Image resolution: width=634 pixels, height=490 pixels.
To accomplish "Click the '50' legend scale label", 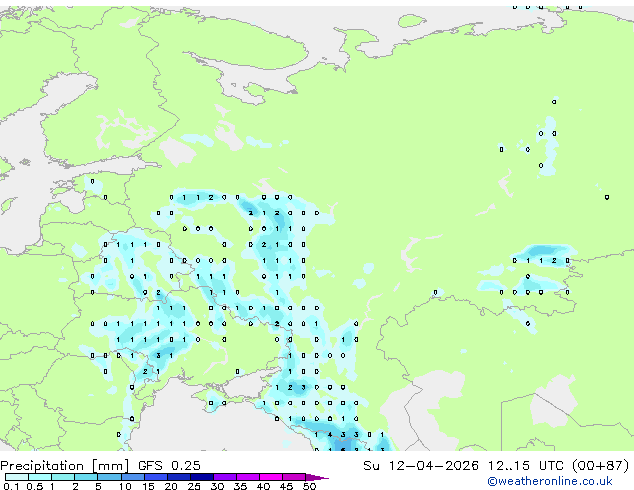I will (309, 486).
